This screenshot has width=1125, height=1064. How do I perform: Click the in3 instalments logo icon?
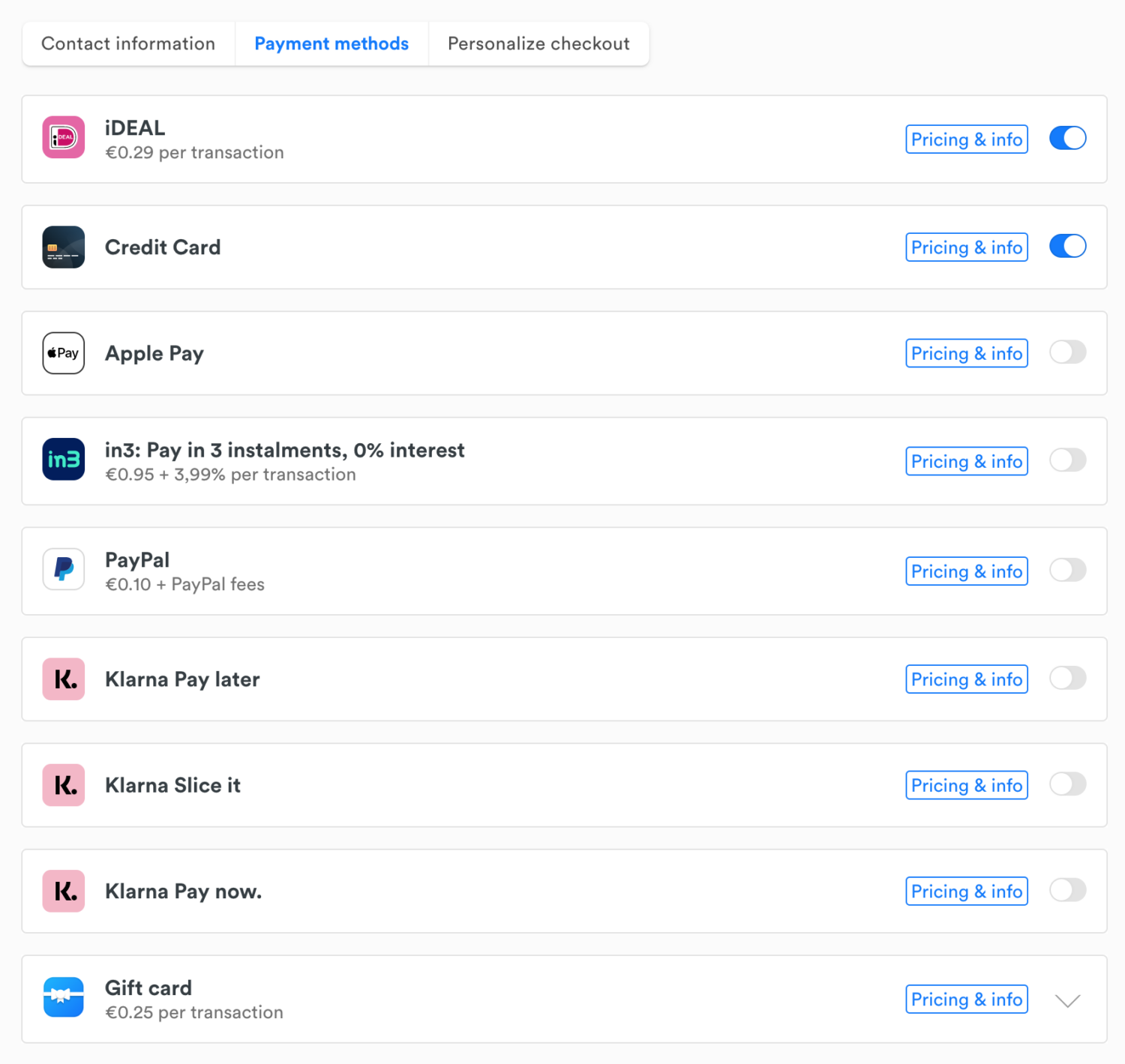(x=64, y=459)
